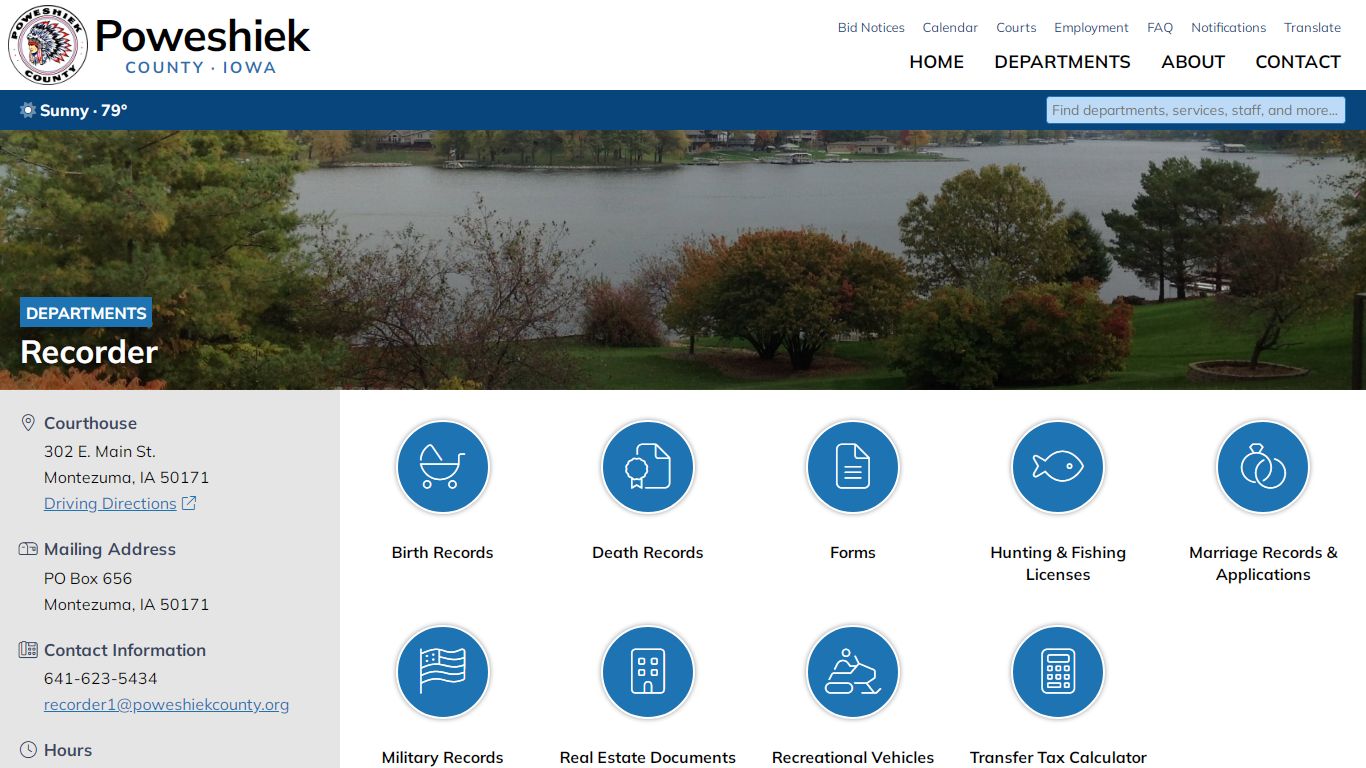Click the Mailing Address mailbox icon
This screenshot has height=768, width=1366.
pyautogui.click(x=28, y=549)
